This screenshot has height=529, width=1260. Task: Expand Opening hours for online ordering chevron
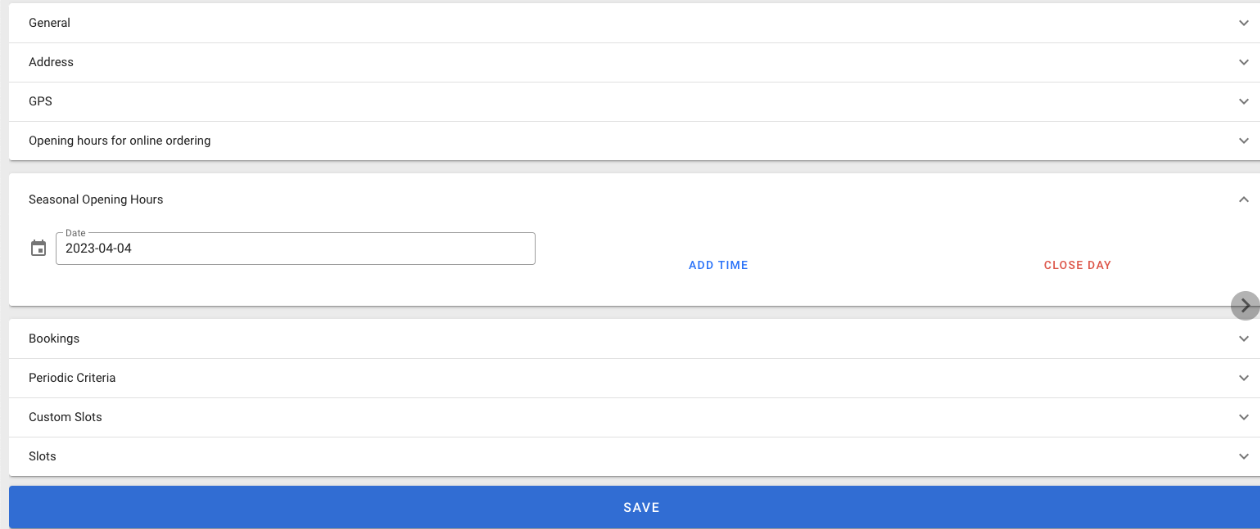[x=1244, y=141]
